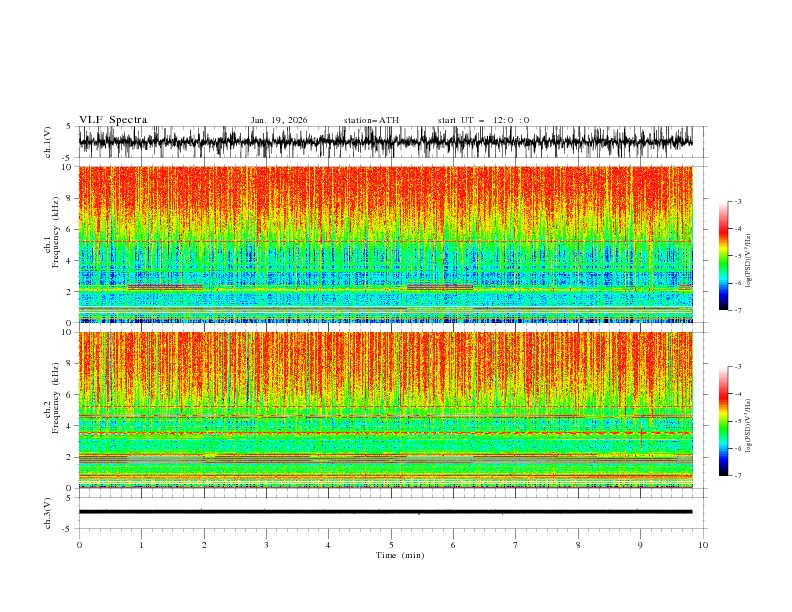Click the "0" tick on the Time axis
This screenshot has height=612, width=792.
(79, 545)
